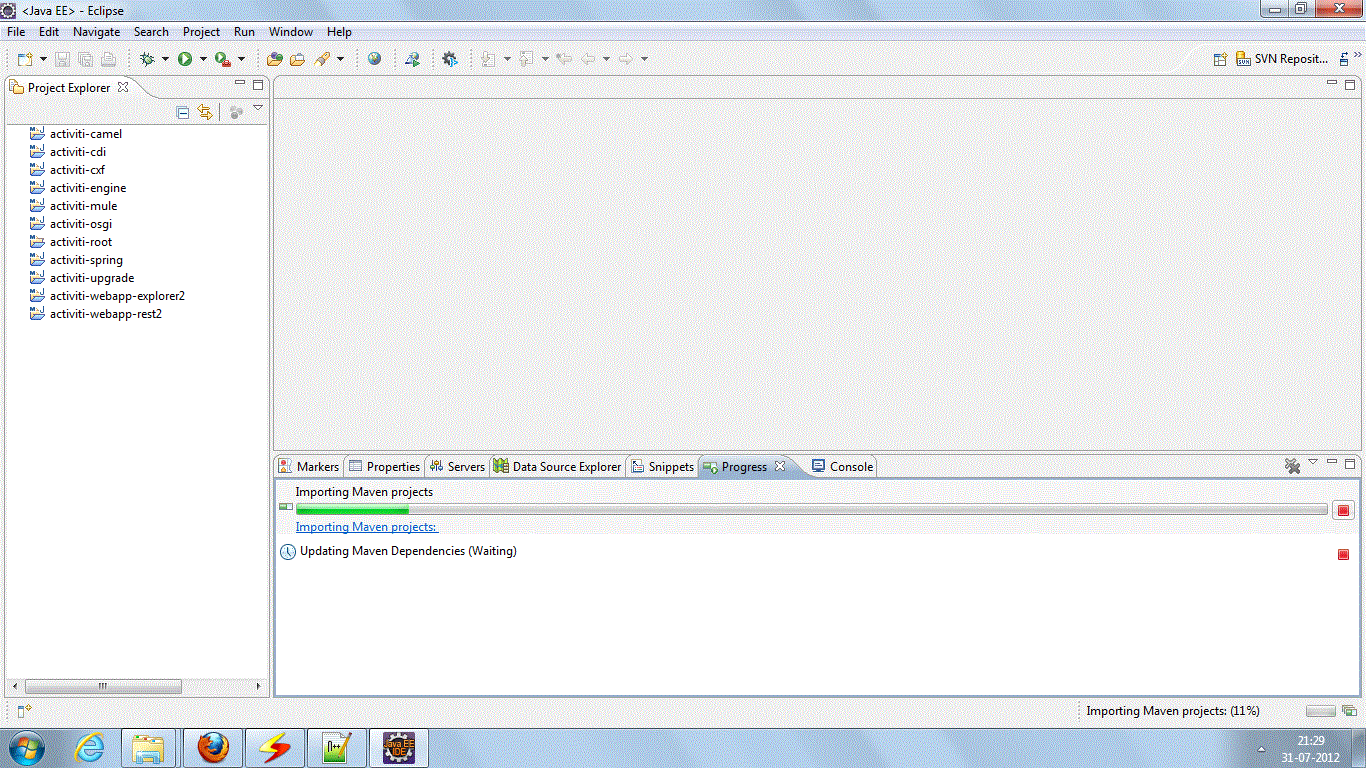This screenshot has width=1366, height=768.
Task: Click Remove All Finished Operations icon
Action: click(x=1292, y=466)
